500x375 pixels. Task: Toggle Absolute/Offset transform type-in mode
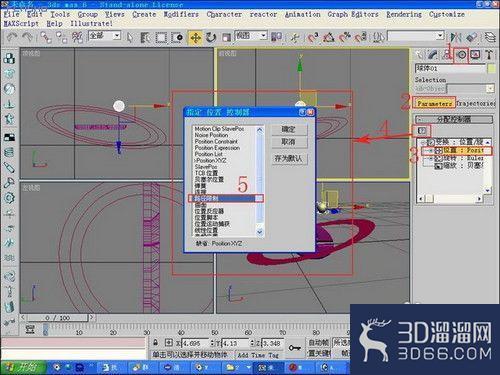tap(168, 343)
